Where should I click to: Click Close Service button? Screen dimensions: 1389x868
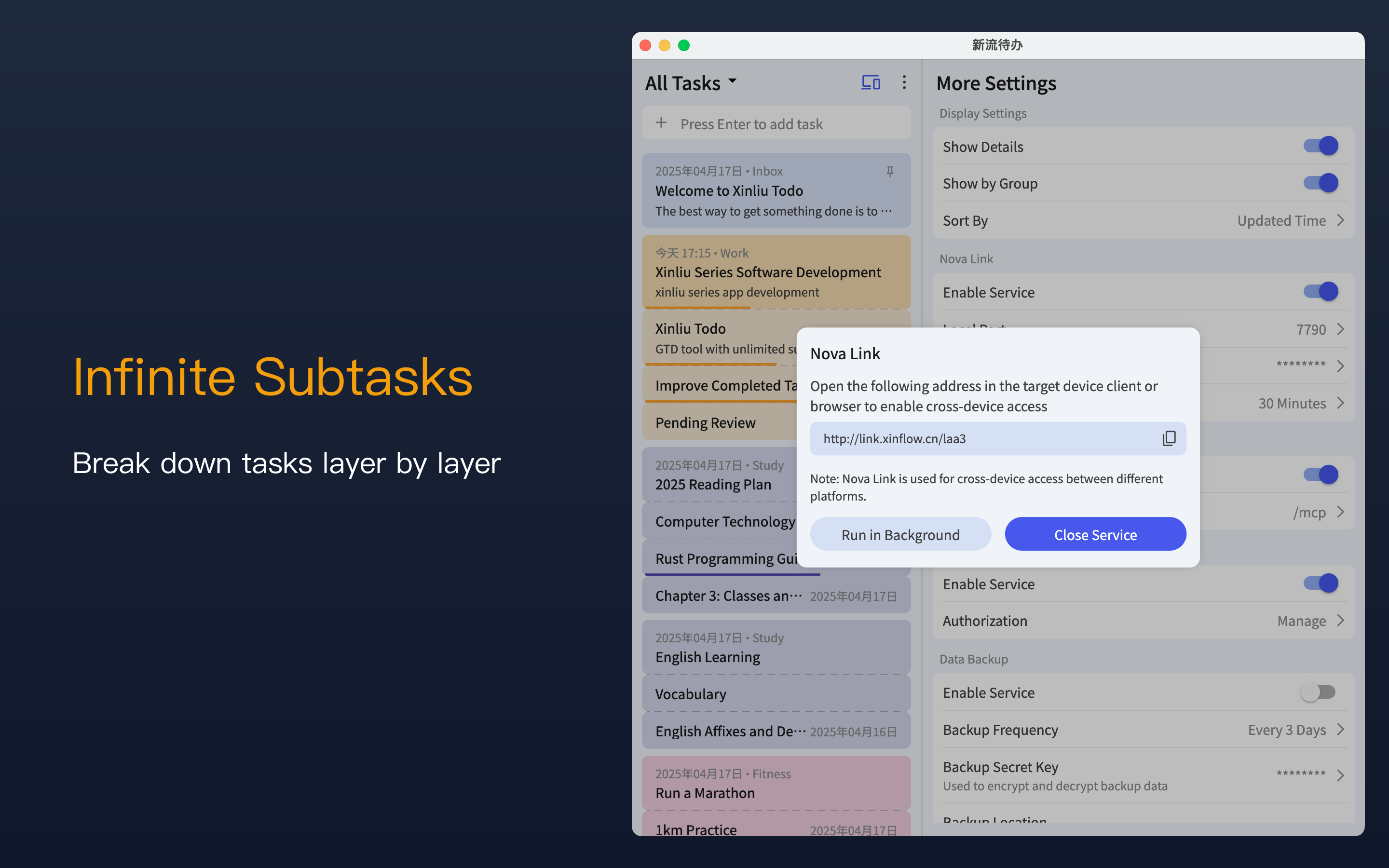point(1095,534)
